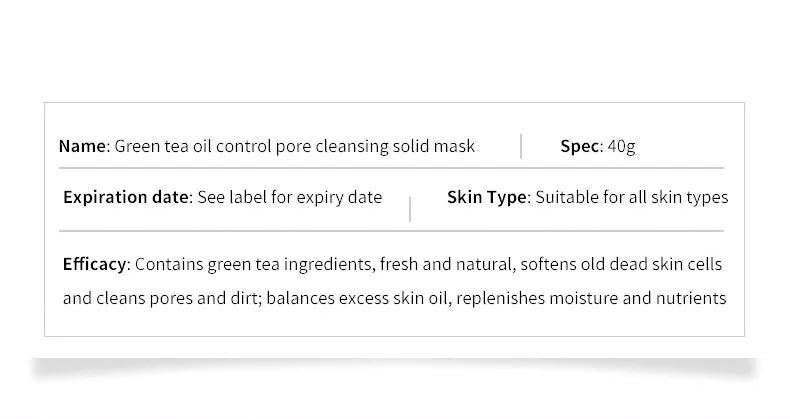Click the bold "Skin Type" label
The height and width of the screenshot is (419, 790).
pos(488,197)
